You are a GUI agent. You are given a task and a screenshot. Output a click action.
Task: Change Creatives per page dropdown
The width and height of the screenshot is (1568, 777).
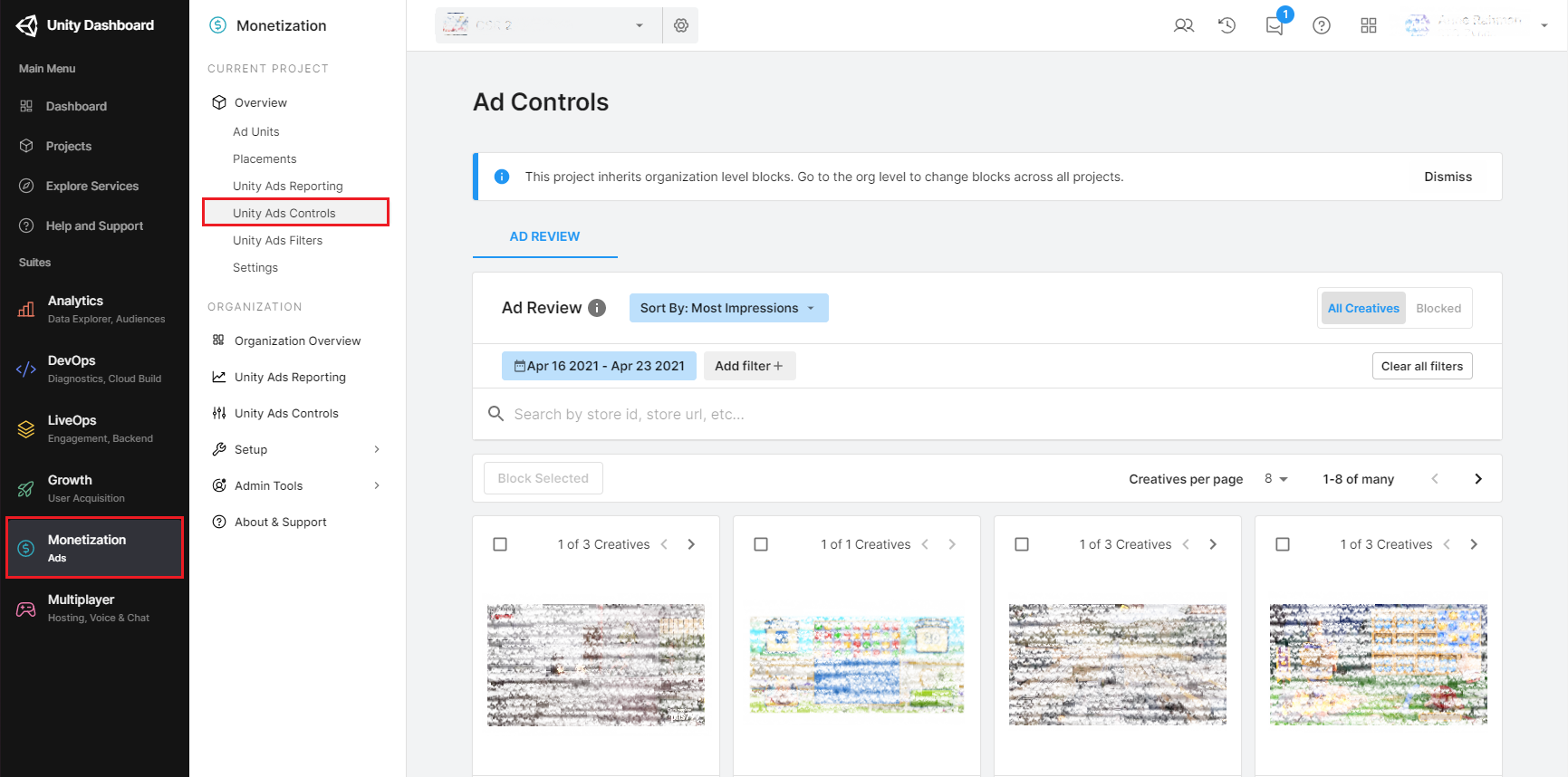[1276, 479]
